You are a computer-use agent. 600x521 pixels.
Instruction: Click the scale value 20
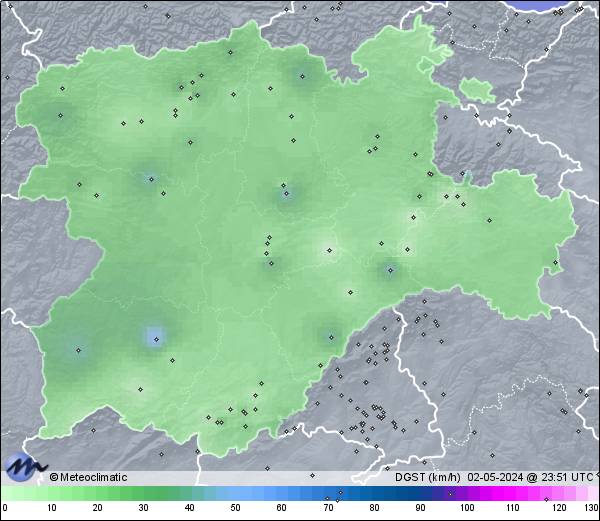click(x=98, y=508)
